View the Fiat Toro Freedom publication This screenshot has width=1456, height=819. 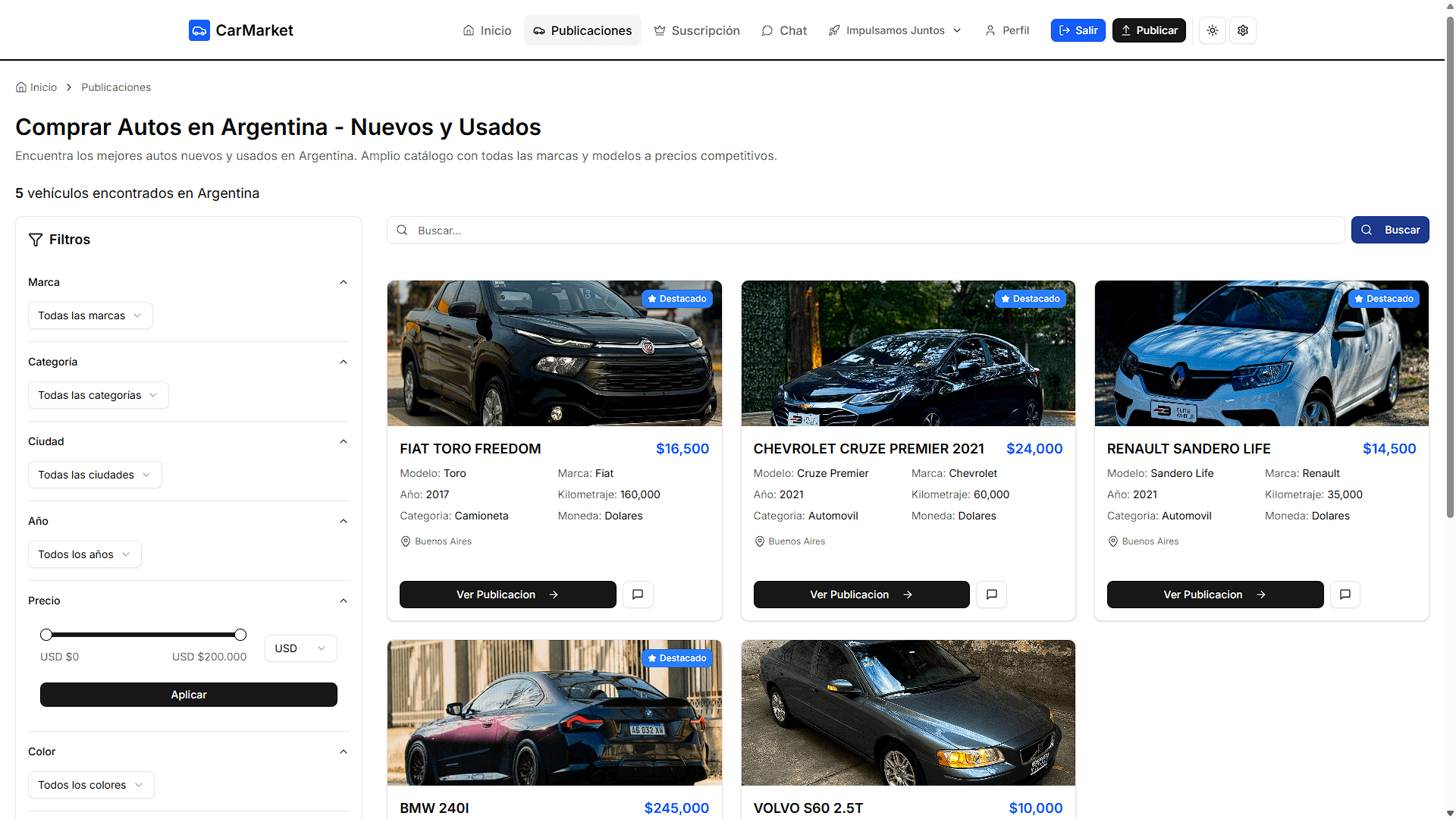pyautogui.click(x=507, y=595)
